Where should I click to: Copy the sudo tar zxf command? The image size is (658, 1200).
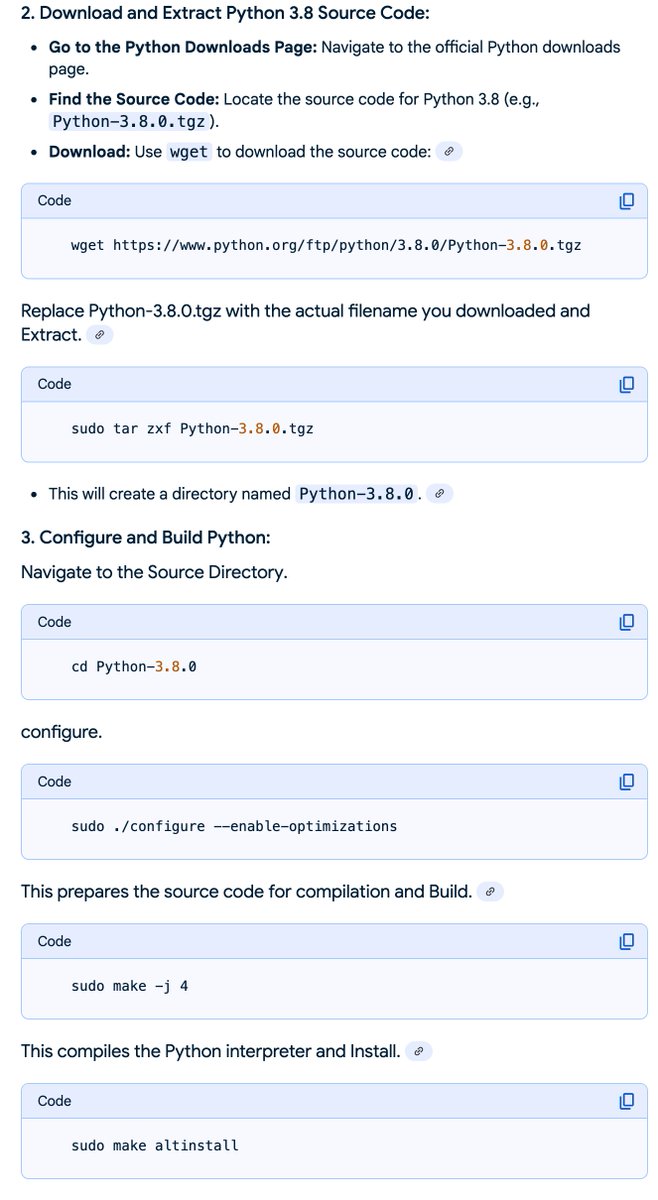pyautogui.click(x=626, y=384)
